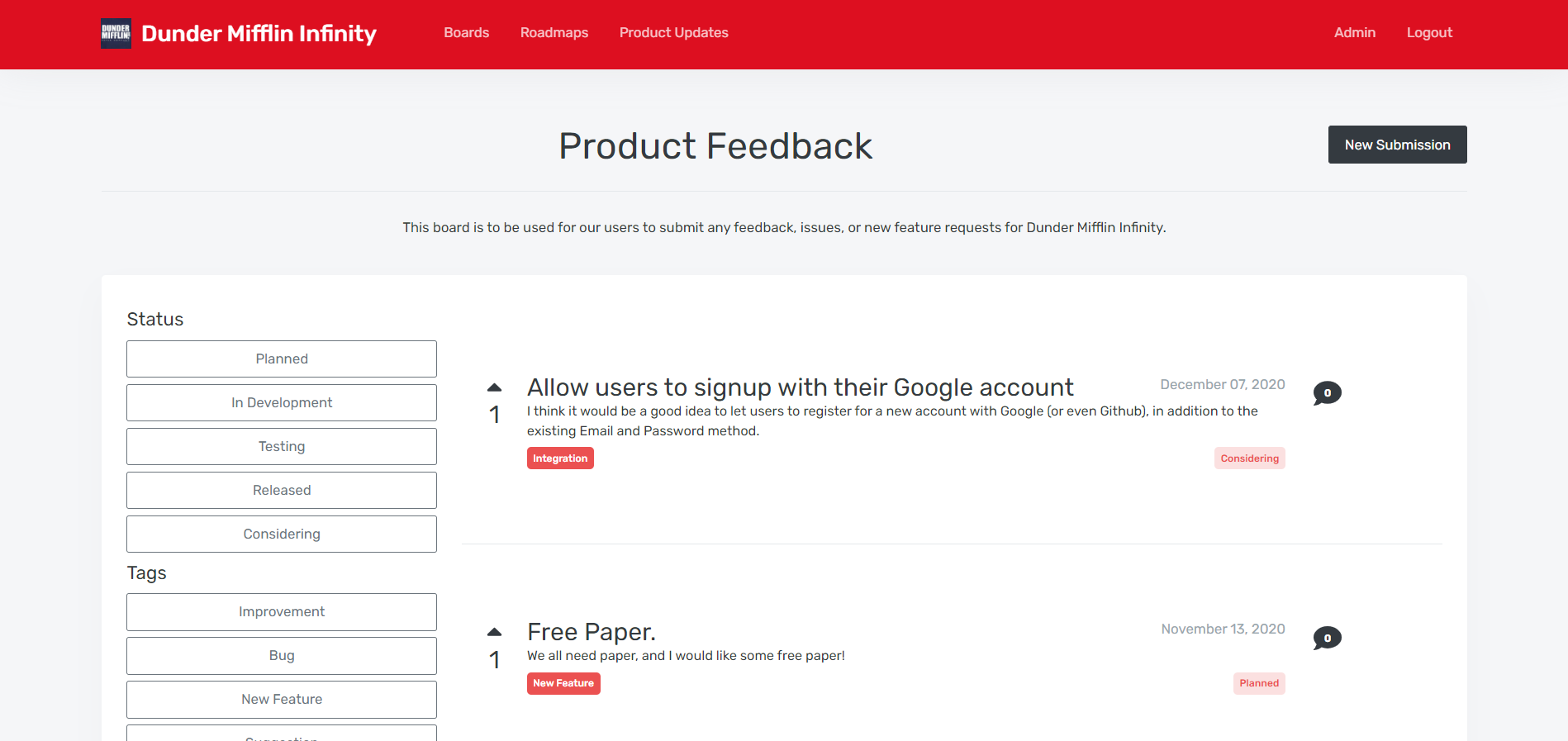1568x741 pixels.
Task: Upvote the Free Paper post
Action: click(x=494, y=632)
